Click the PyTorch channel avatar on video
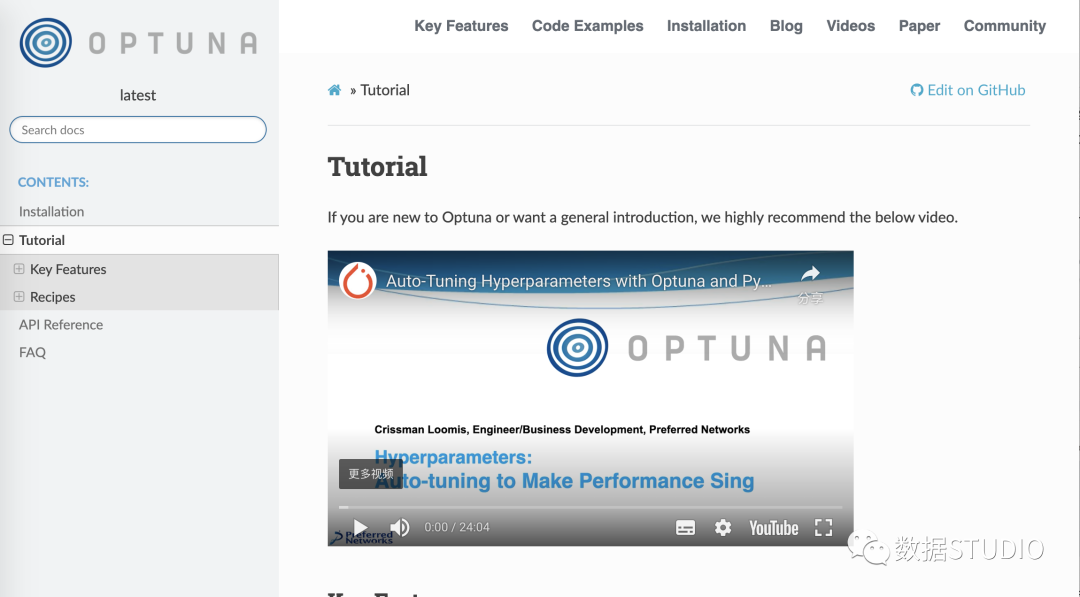The height and width of the screenshot is (597, 1080). point(357,281)
